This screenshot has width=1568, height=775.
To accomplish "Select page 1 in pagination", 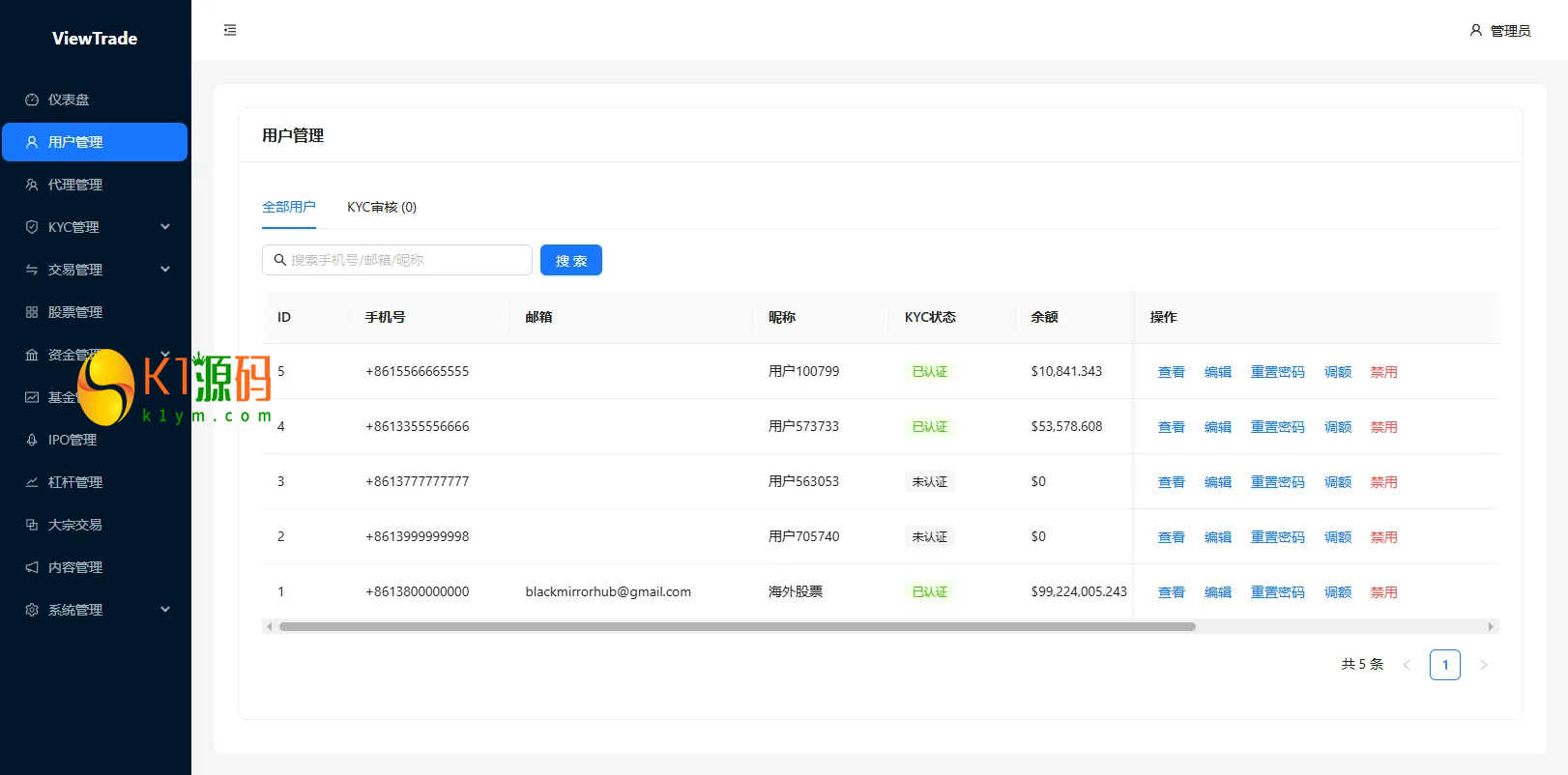I will 1445,665.
